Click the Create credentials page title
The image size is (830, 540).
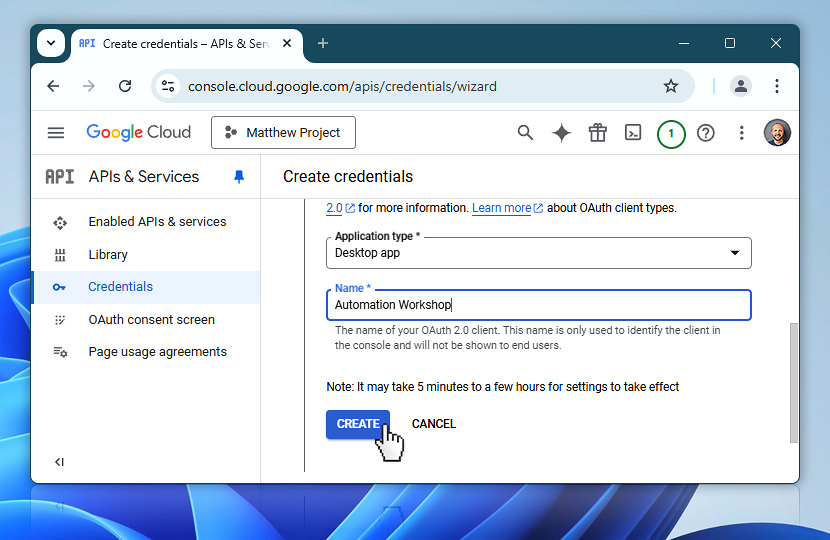(348, 176)
